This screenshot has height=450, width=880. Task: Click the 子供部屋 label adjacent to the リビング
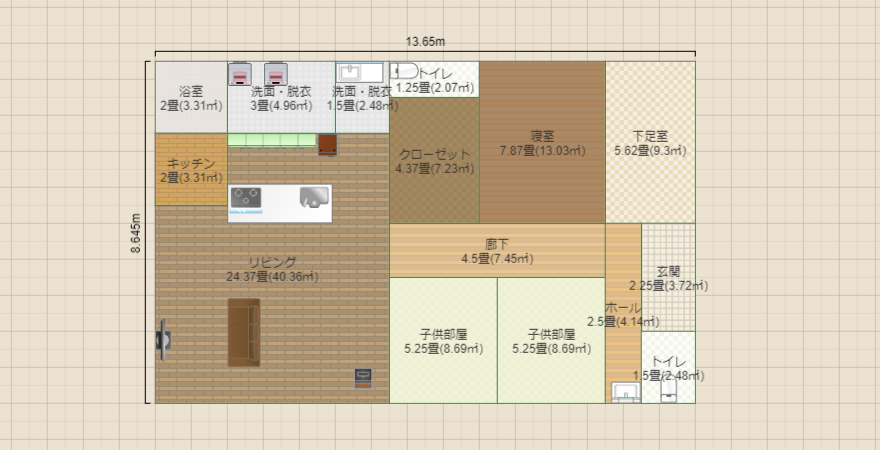tap(443, 342)
